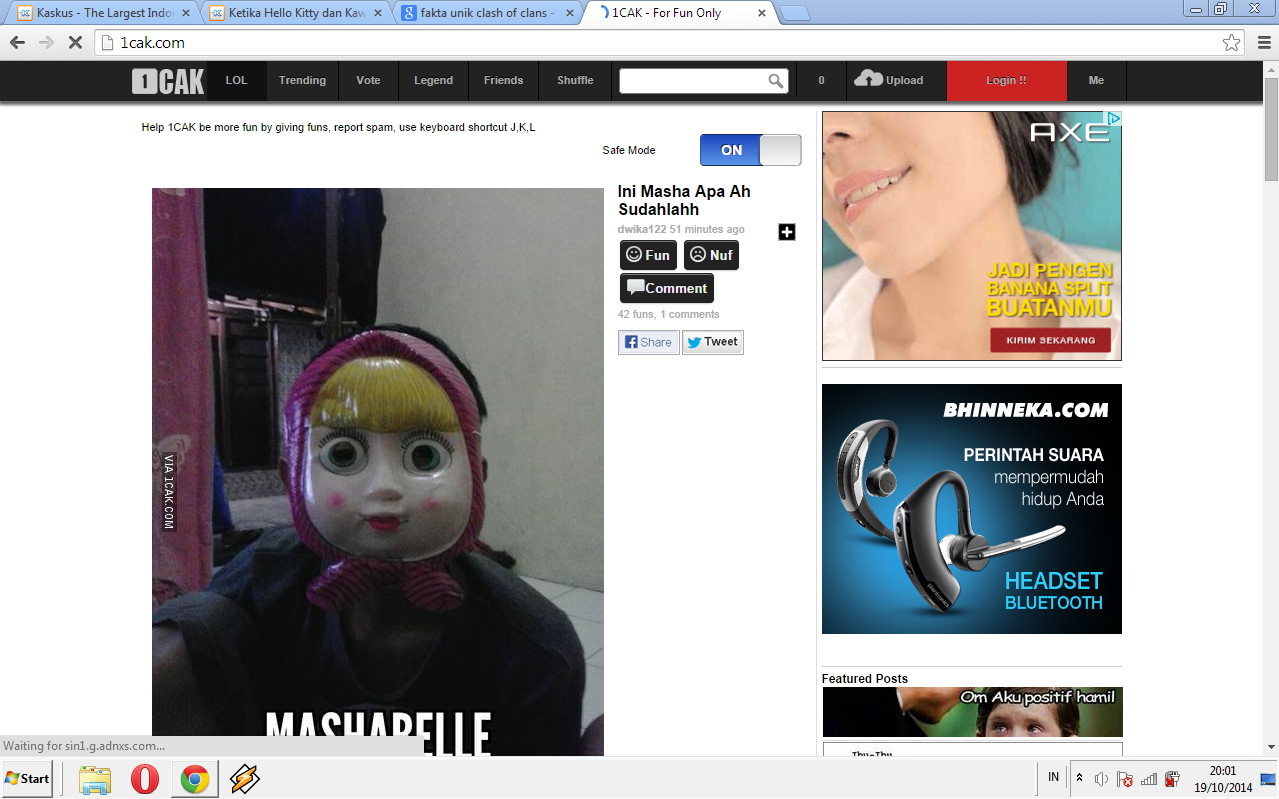Image resolution: width=1279 pixels, height=799 pixels.
Task: Click the AdChoices icon on the AXE ad
Action: click(1114, 118)
